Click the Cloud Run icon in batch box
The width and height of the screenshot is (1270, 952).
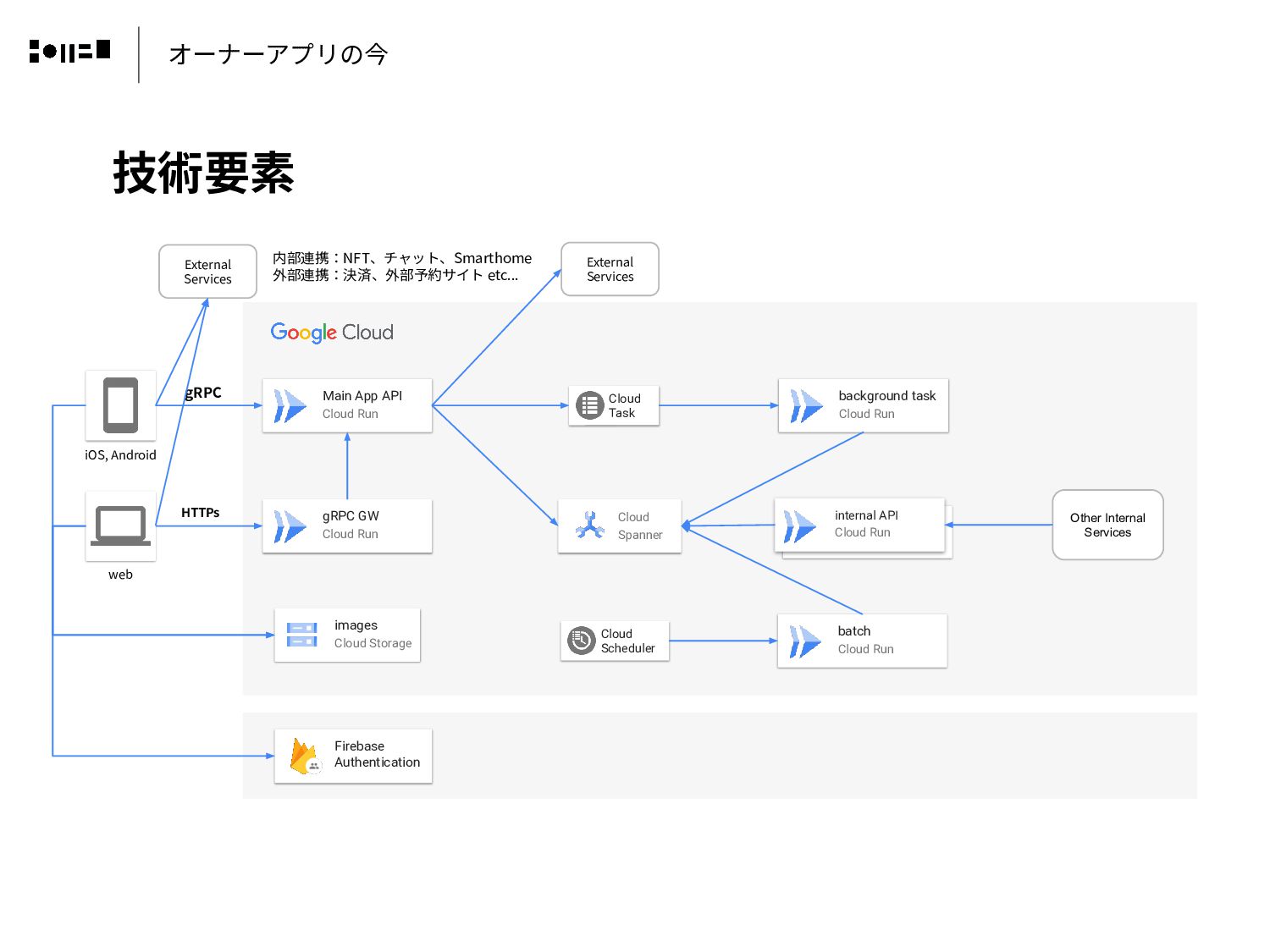tap(804, 641)
